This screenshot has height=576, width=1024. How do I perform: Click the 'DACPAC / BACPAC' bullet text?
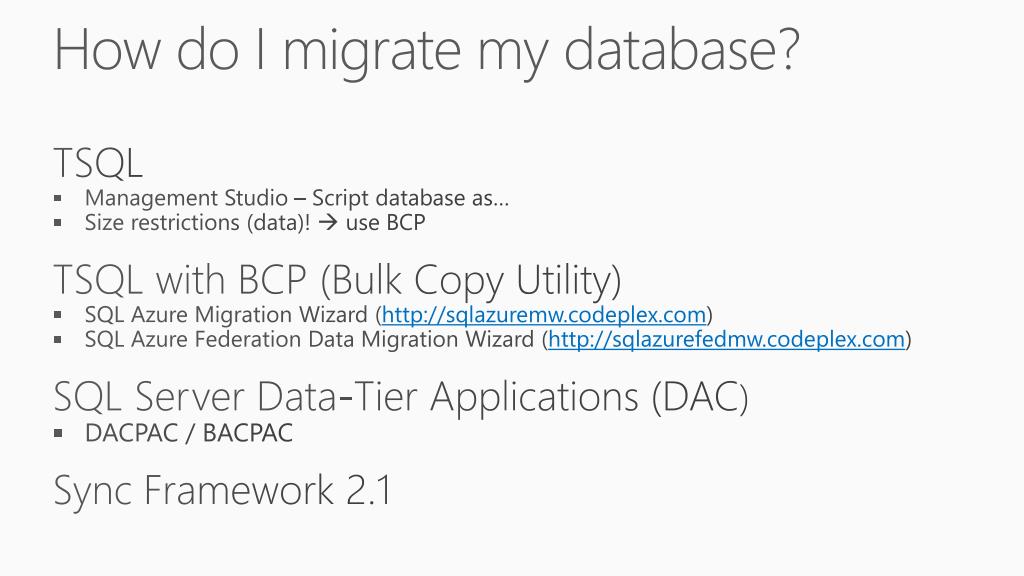pos(189,433)
